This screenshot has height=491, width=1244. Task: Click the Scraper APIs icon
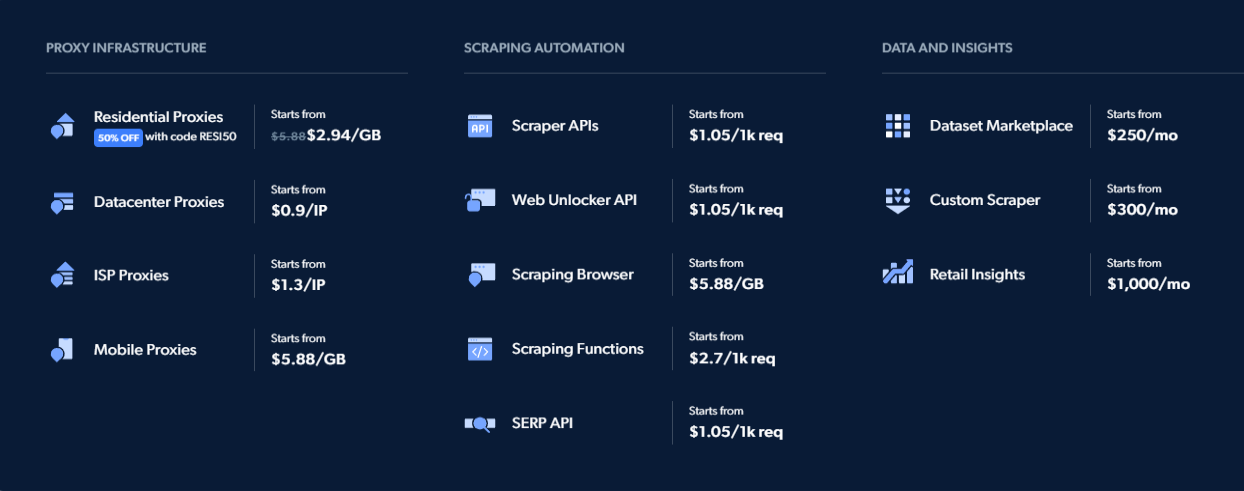[x=480, y=126]
